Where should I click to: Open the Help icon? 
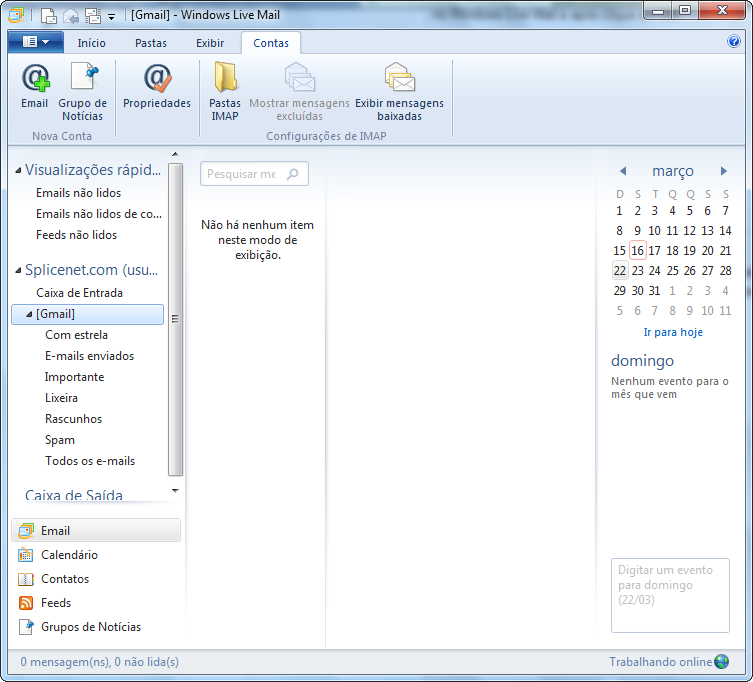tap(733, 41)
